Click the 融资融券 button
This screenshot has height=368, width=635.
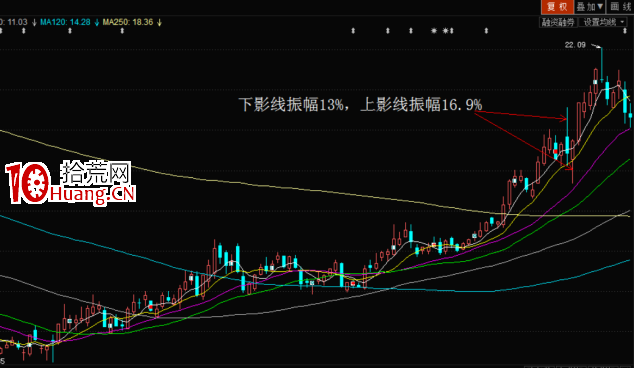(558, 22)
